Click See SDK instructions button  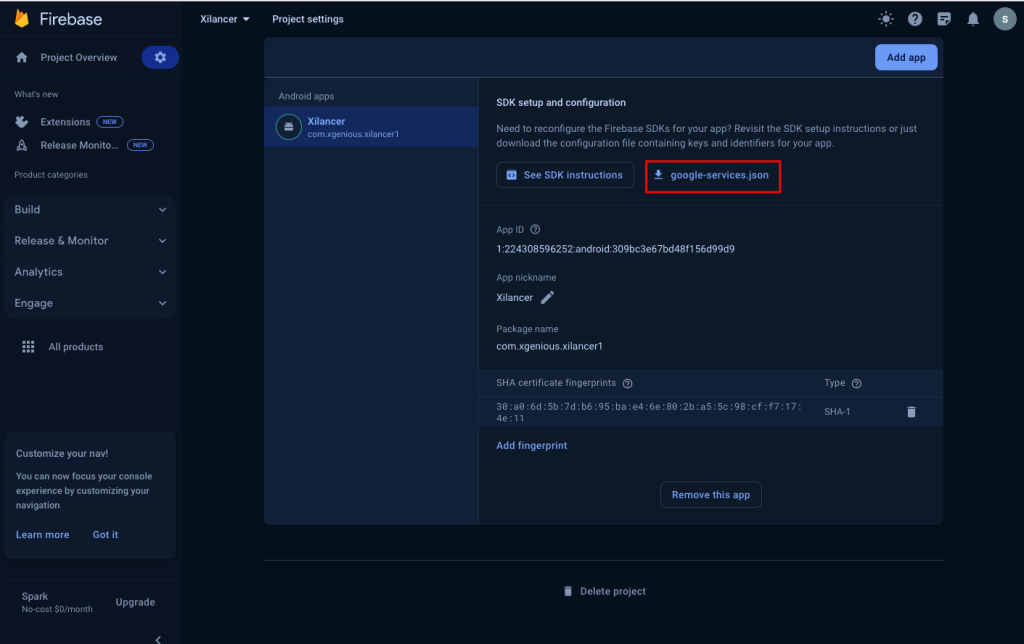(x=565, y=175)
